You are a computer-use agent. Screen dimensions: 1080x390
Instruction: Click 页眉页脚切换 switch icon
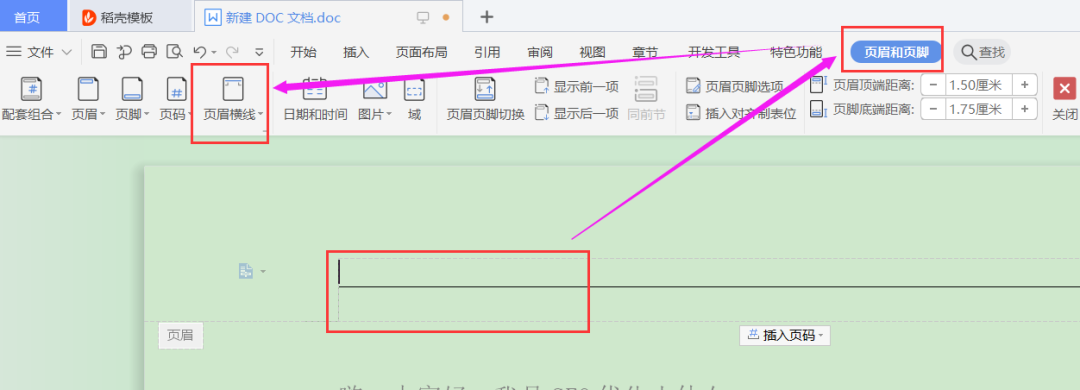485,90
